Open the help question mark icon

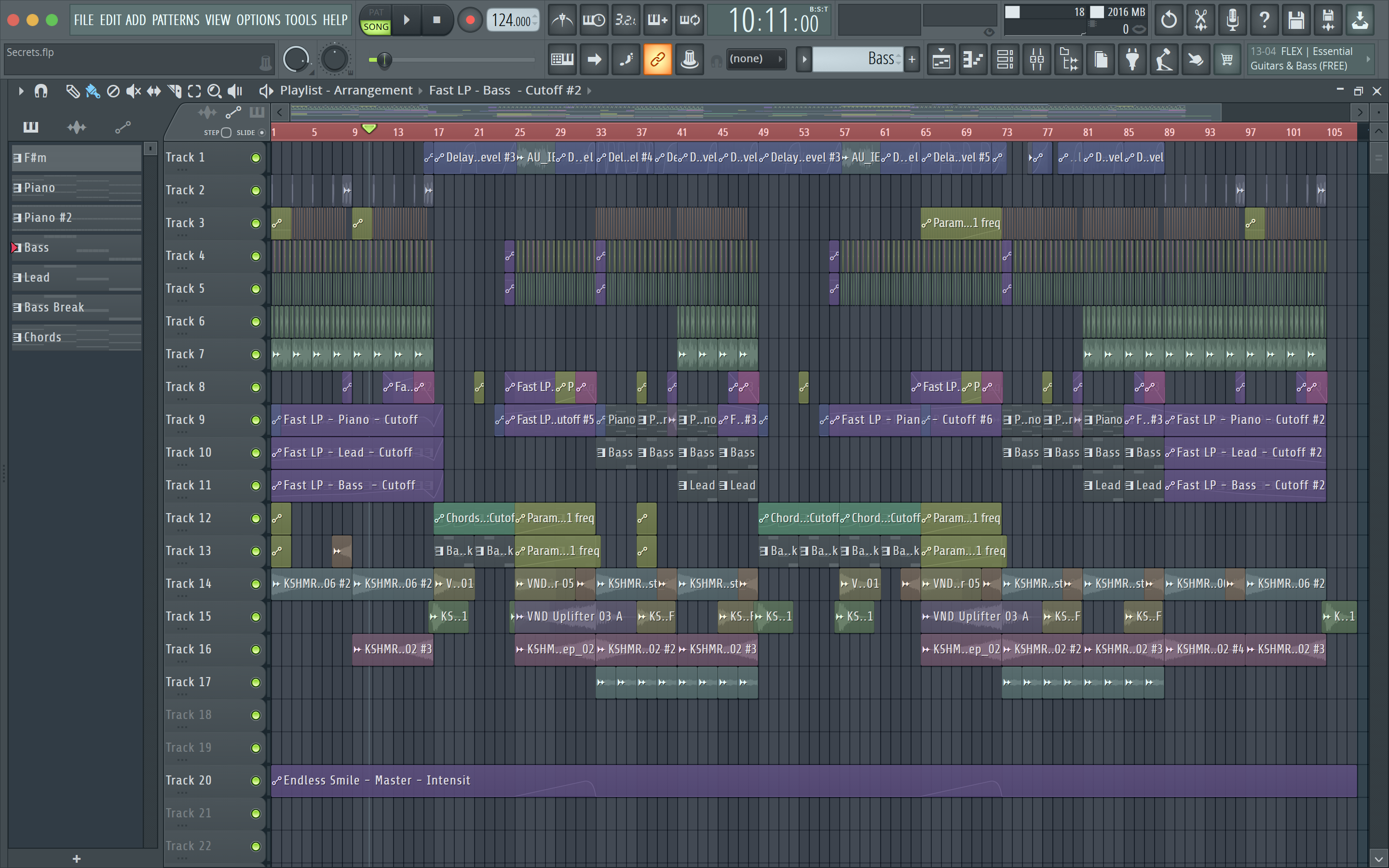coord(1264,21)
